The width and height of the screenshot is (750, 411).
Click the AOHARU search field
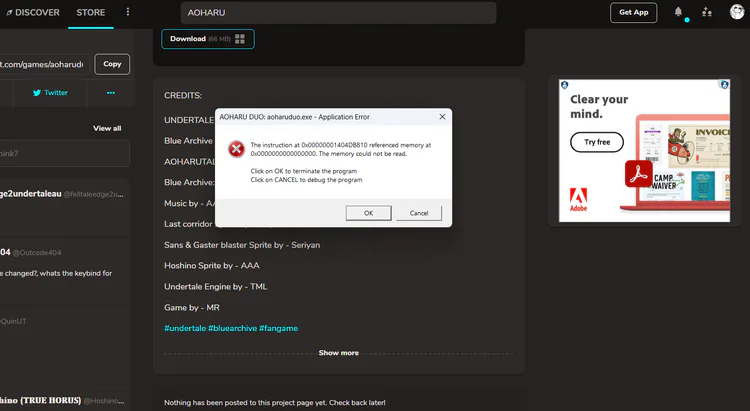(x=339, y=12)
